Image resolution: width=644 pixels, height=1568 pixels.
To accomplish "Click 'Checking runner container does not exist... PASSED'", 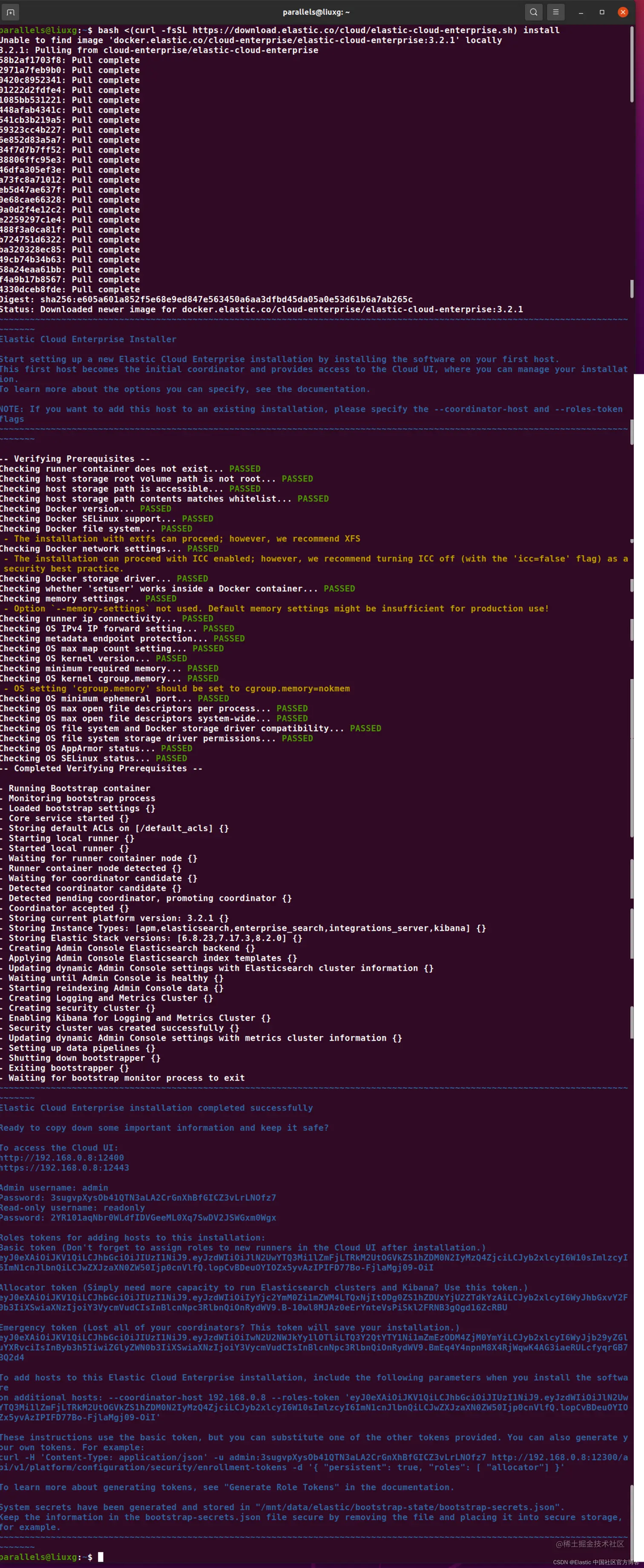I will pyautogui.click(x=130, y=469).
